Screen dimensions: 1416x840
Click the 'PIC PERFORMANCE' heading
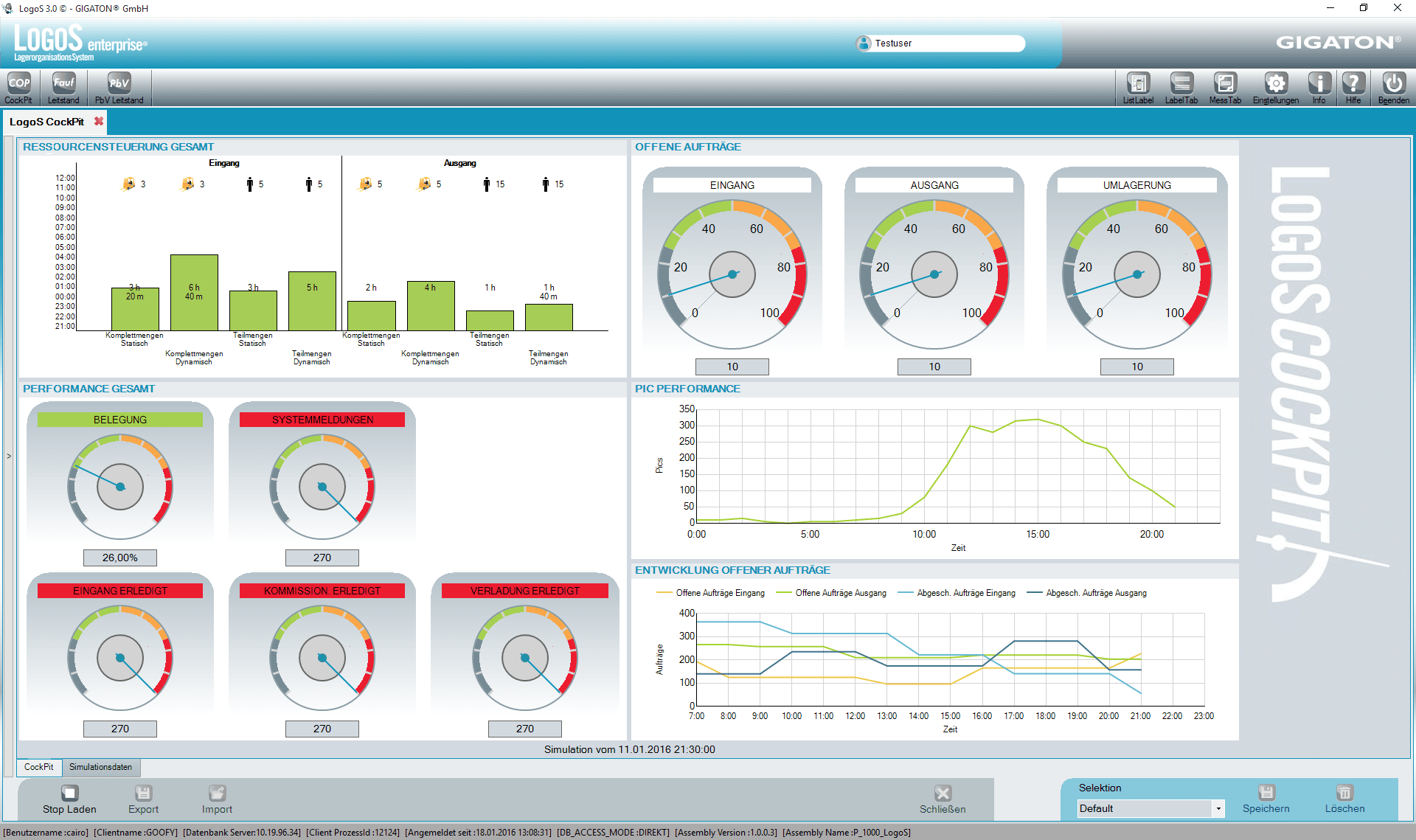pyautogui.click(x=687, y=389)
